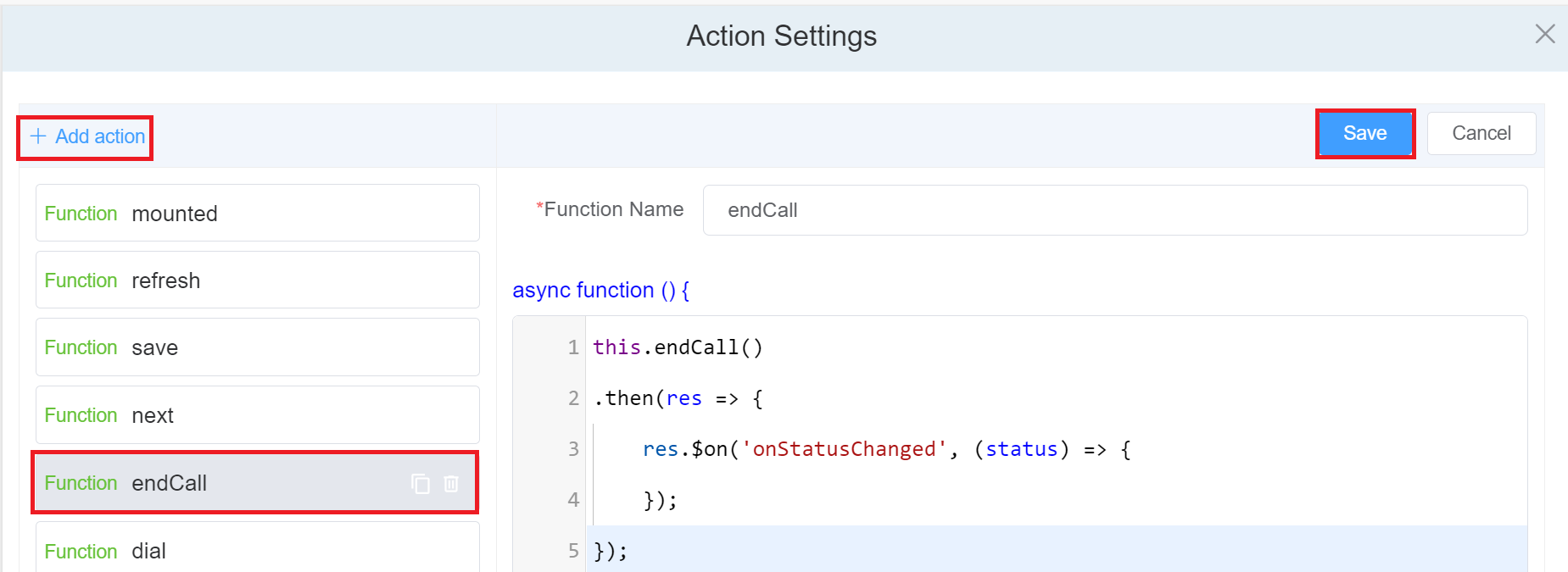The height and width of the screenshot is (572, 1568).
Task: Place cursor on line 4 closing bracket
Action: coord(660,500)
